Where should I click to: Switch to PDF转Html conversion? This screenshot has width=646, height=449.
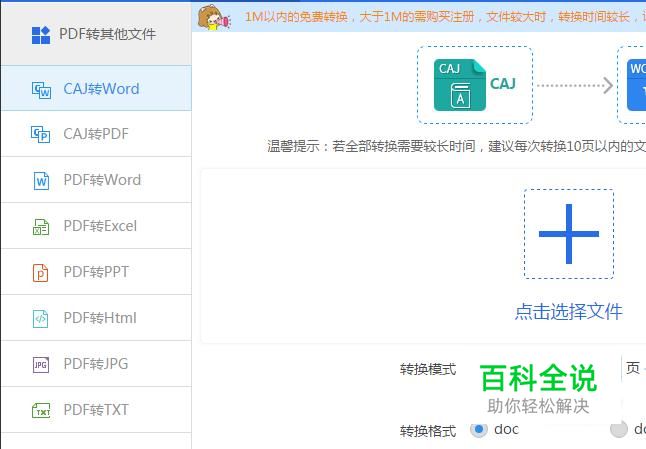click(96, 318)
